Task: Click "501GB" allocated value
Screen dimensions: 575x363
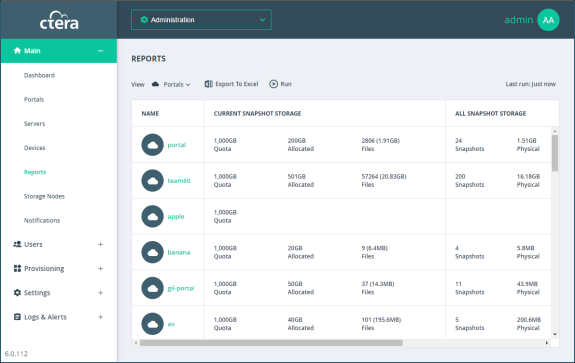Action: (x=296, y=176)
